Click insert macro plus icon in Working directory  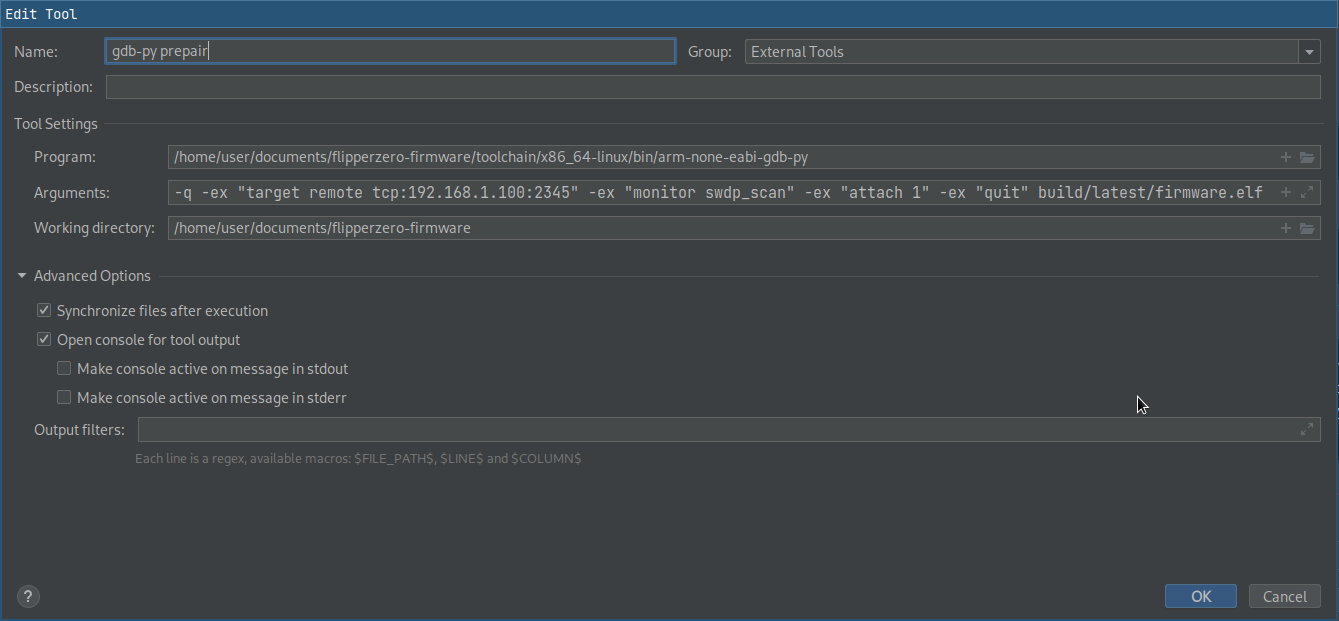tap(1286, 228)
